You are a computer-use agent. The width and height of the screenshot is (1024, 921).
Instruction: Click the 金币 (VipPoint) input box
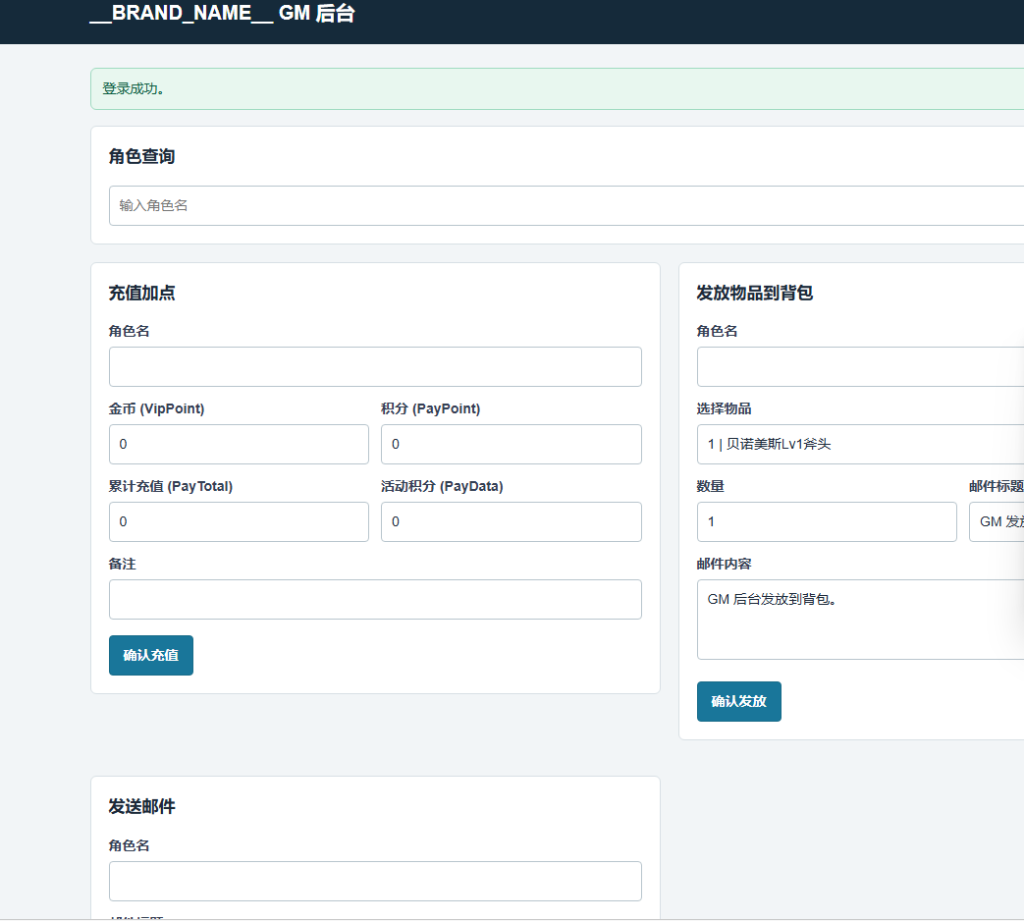(238, 444)
